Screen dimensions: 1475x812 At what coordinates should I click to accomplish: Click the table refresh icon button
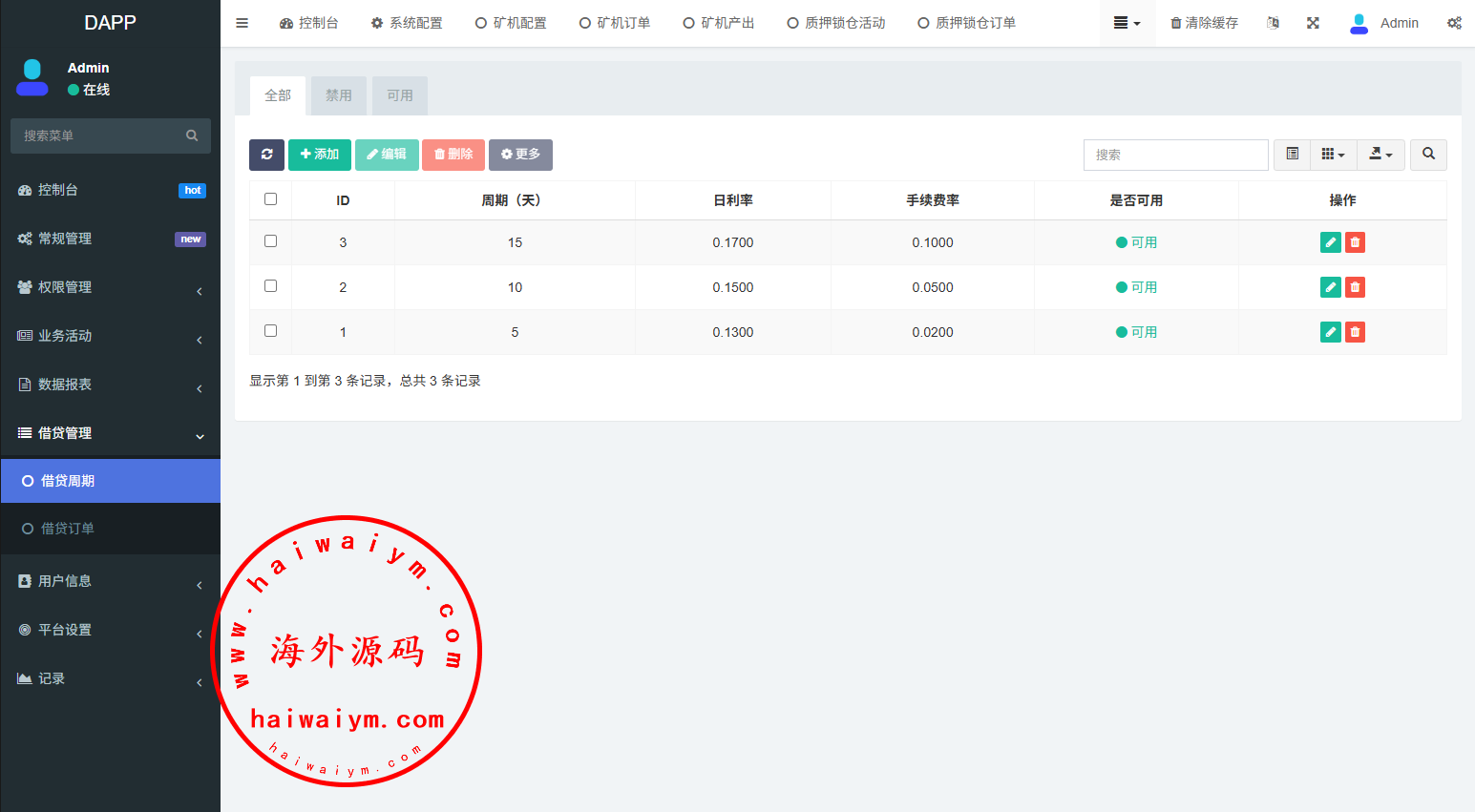266,155
